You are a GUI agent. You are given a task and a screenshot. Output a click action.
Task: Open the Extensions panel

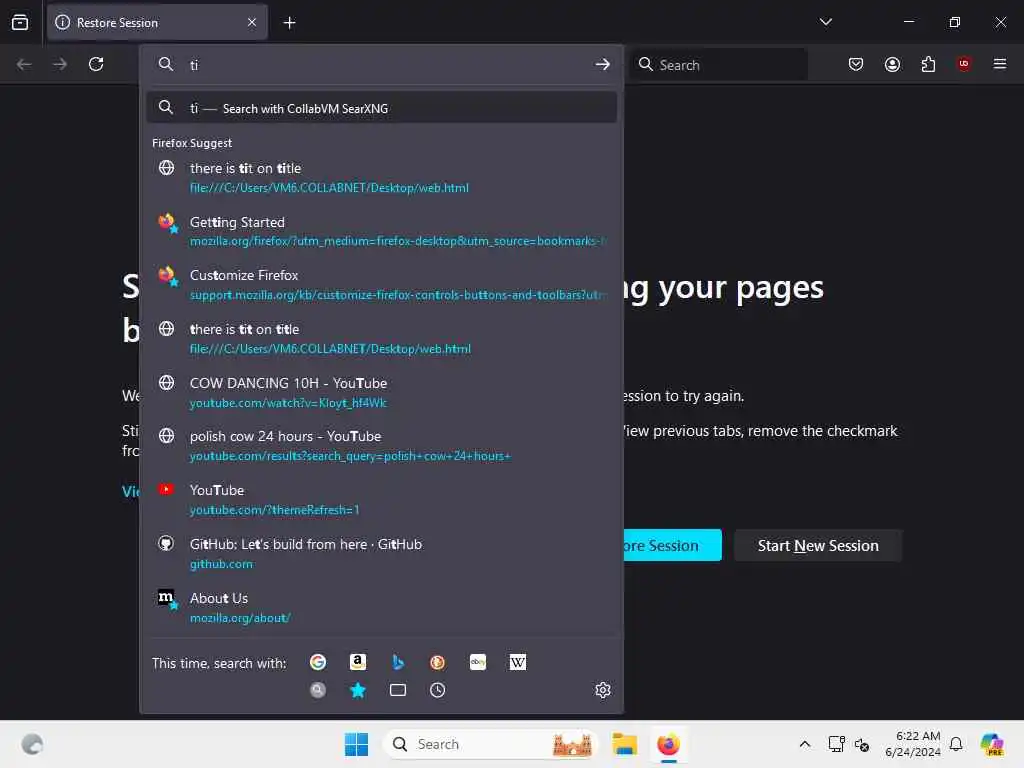point(928,64)
